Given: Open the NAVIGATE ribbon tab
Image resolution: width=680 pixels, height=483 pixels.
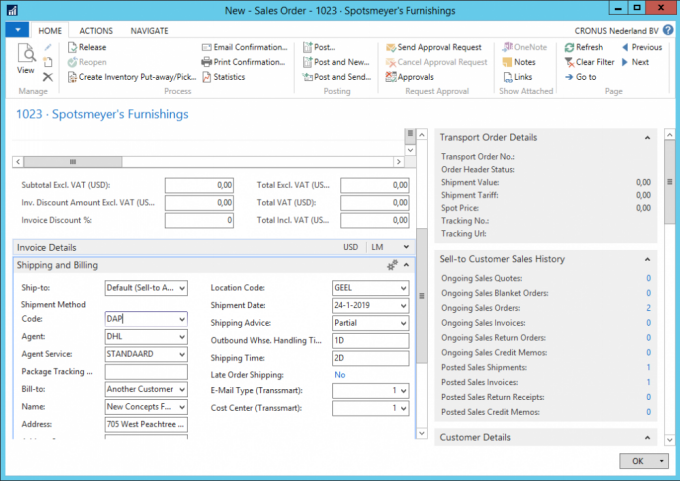Looking at the screenshot, I should tap(149, 31).
